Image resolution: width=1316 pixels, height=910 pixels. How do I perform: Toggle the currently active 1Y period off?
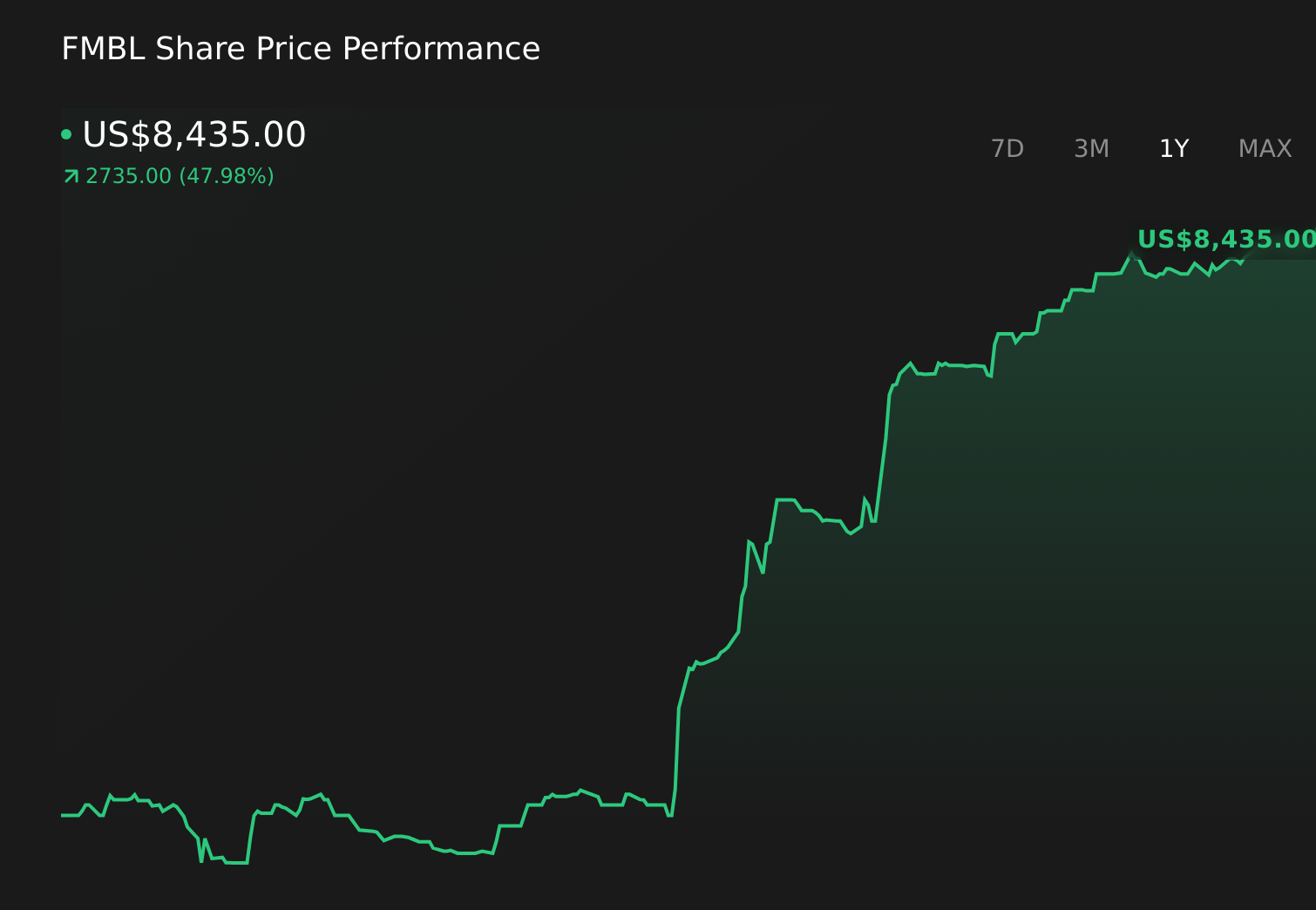(x=1173, y=148)
